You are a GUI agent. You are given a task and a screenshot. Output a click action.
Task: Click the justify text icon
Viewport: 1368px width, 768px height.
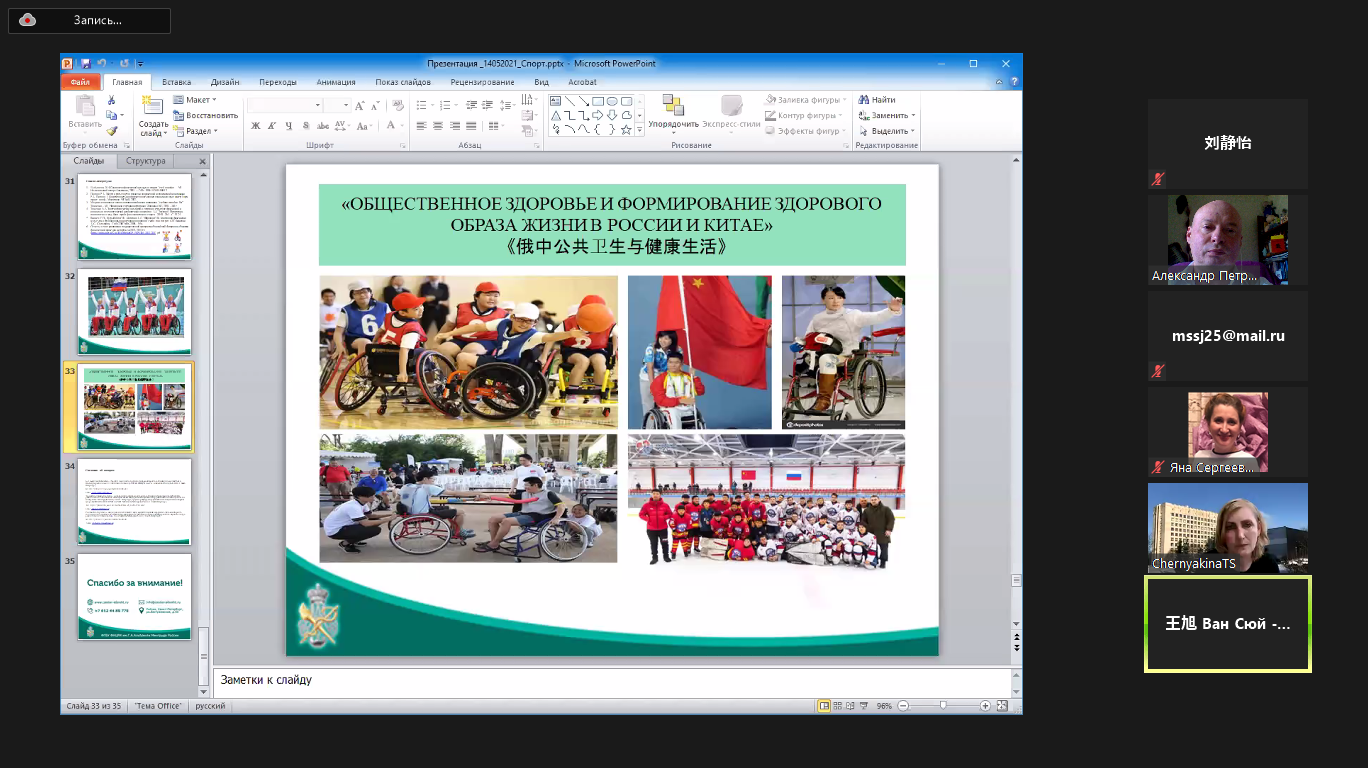470,126
